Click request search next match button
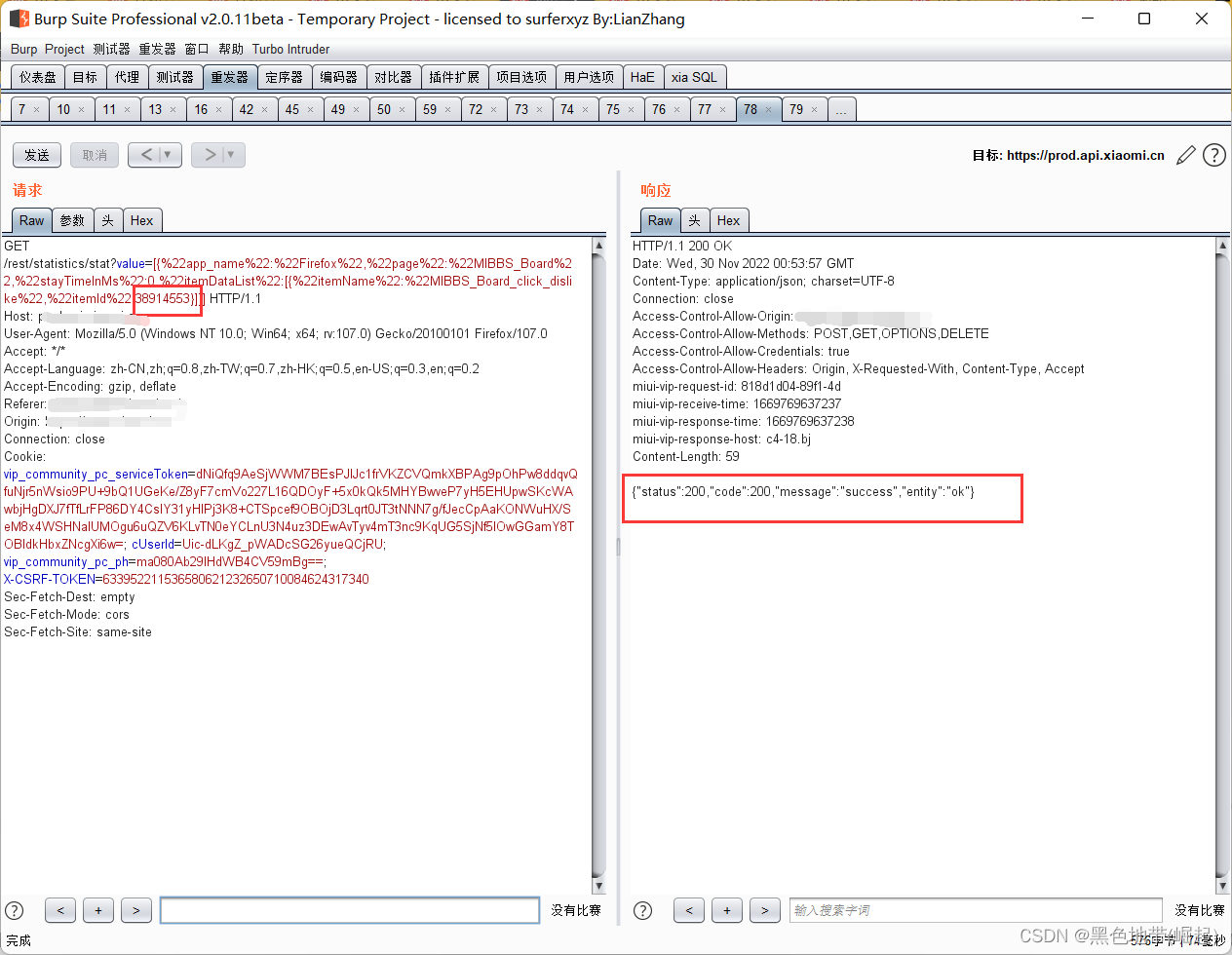 (x=136, y=910)
